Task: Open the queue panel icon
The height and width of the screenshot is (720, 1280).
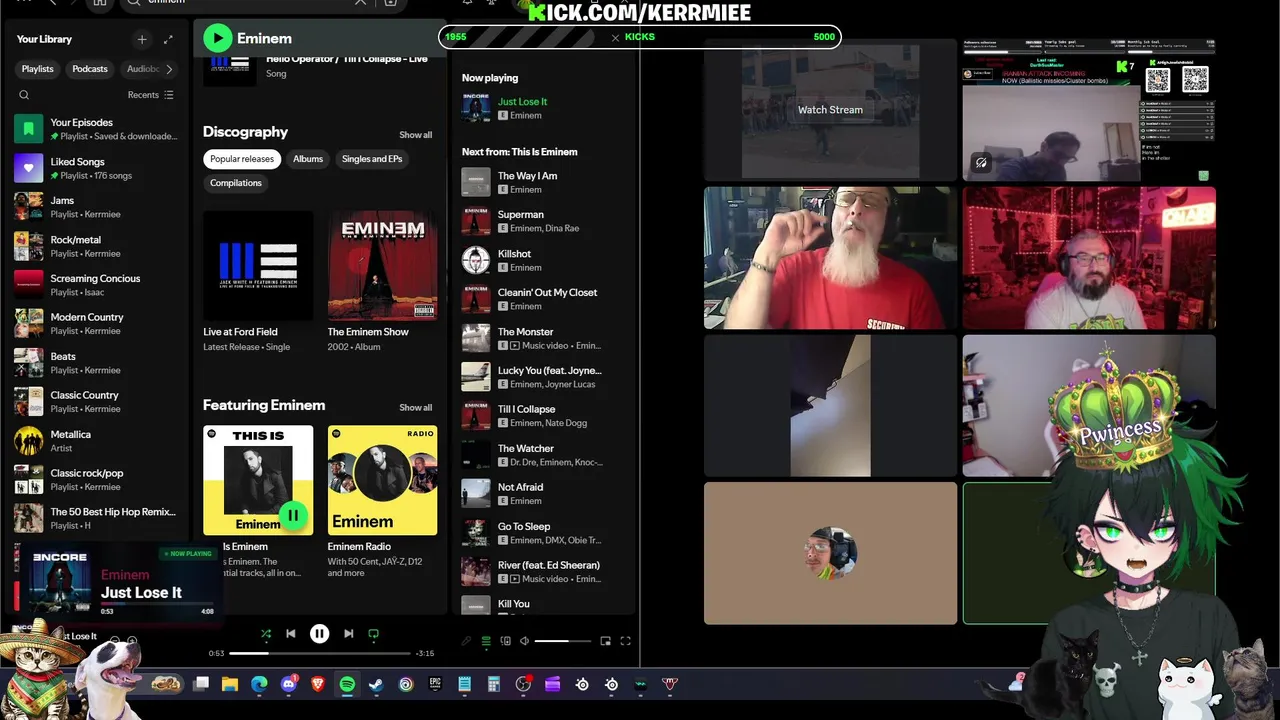Action: click(x=486, y=641)
